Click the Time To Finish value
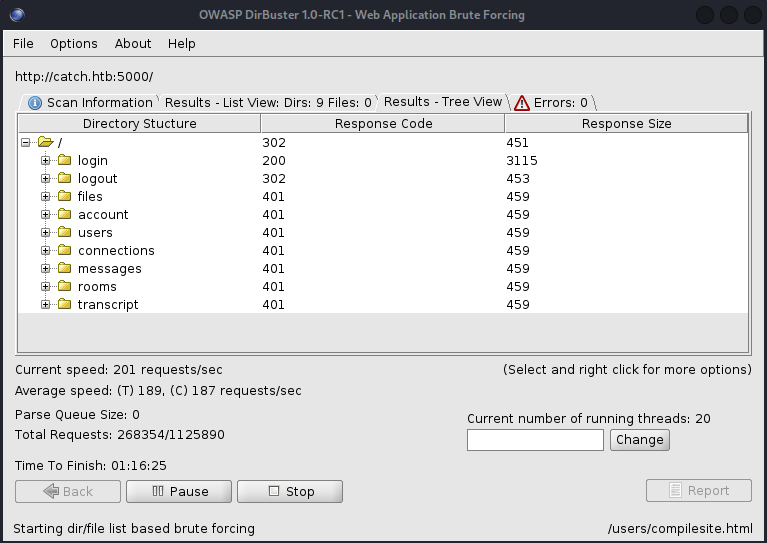This screenshot has height=543, width=767. tap(139, 465)
